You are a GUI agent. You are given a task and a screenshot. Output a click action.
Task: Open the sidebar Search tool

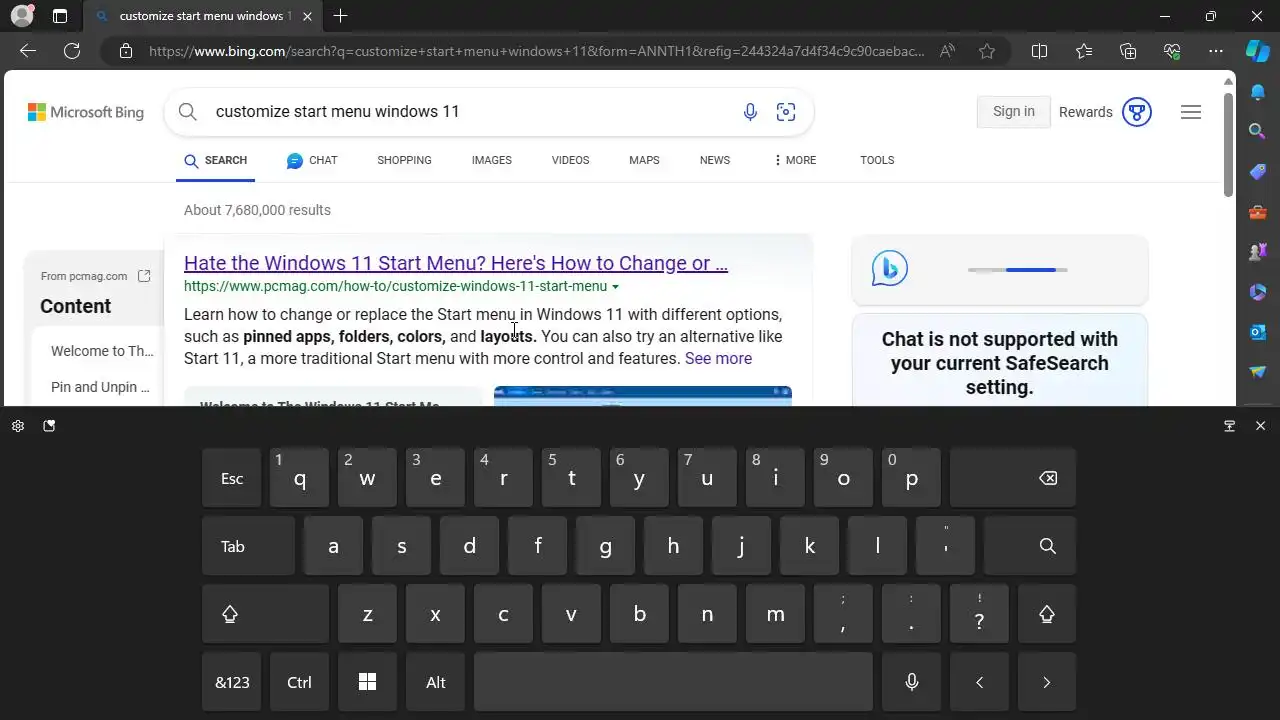[1258, 131]
